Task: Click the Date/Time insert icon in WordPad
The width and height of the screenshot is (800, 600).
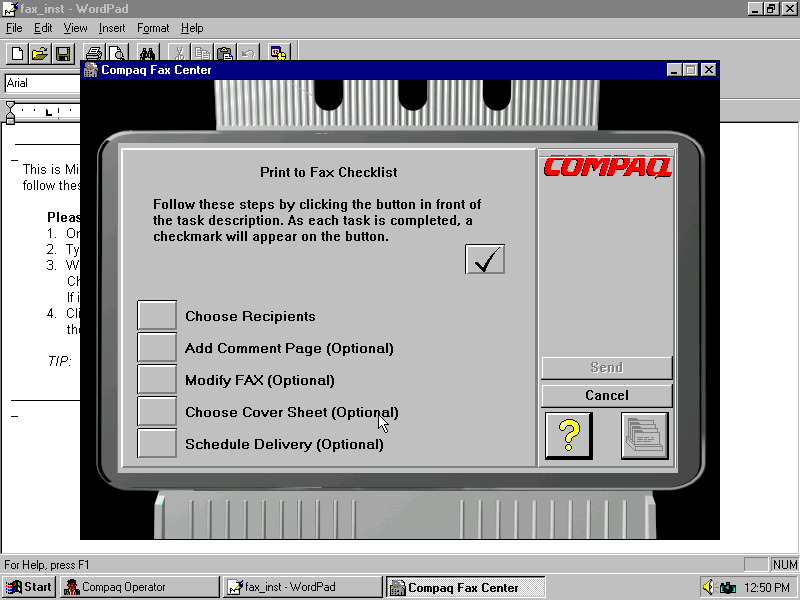Action: (x=279, y=54)
